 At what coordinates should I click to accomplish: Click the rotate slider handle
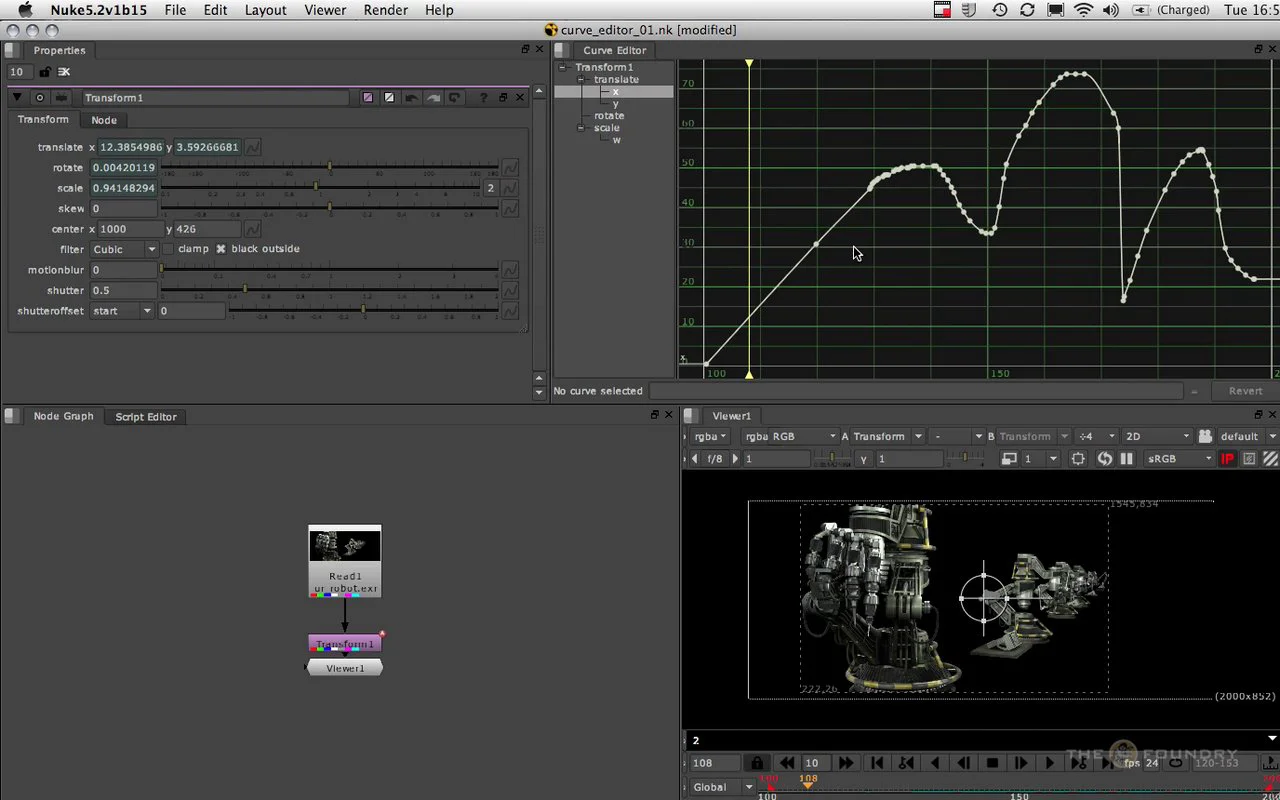330,165
